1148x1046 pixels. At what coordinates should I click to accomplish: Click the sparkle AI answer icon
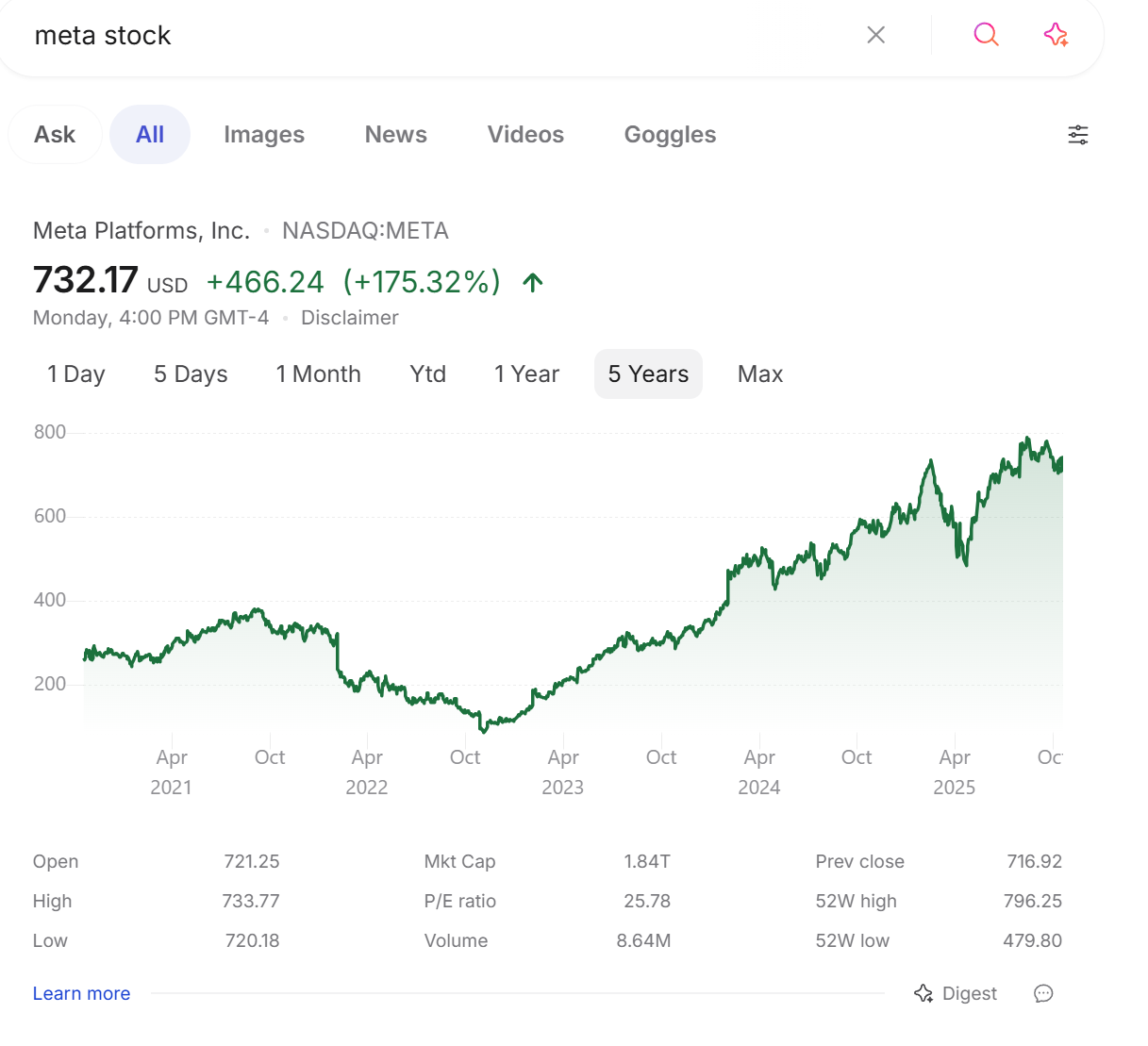point(1056,35)
